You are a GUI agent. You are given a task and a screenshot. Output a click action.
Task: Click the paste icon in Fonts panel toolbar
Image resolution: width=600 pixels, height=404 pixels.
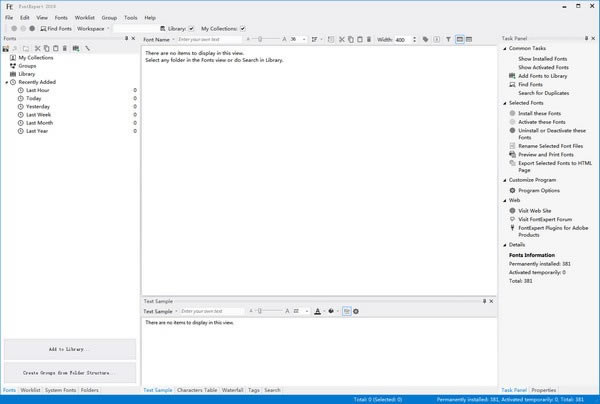point(55,49)
